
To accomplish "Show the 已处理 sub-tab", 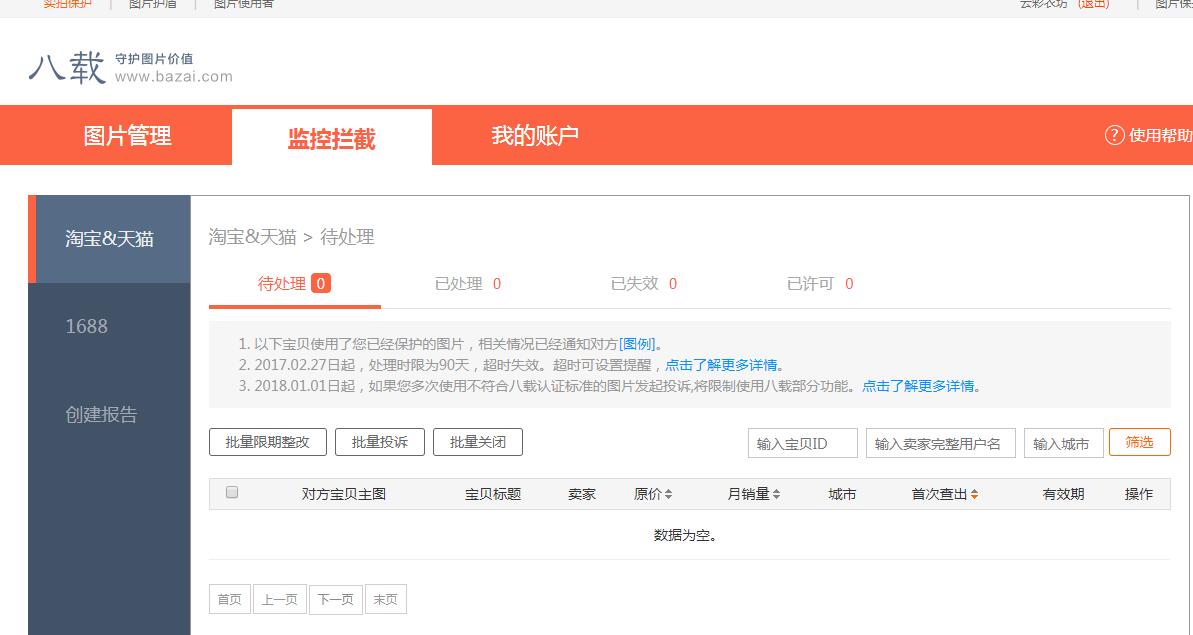I will 467,284.
